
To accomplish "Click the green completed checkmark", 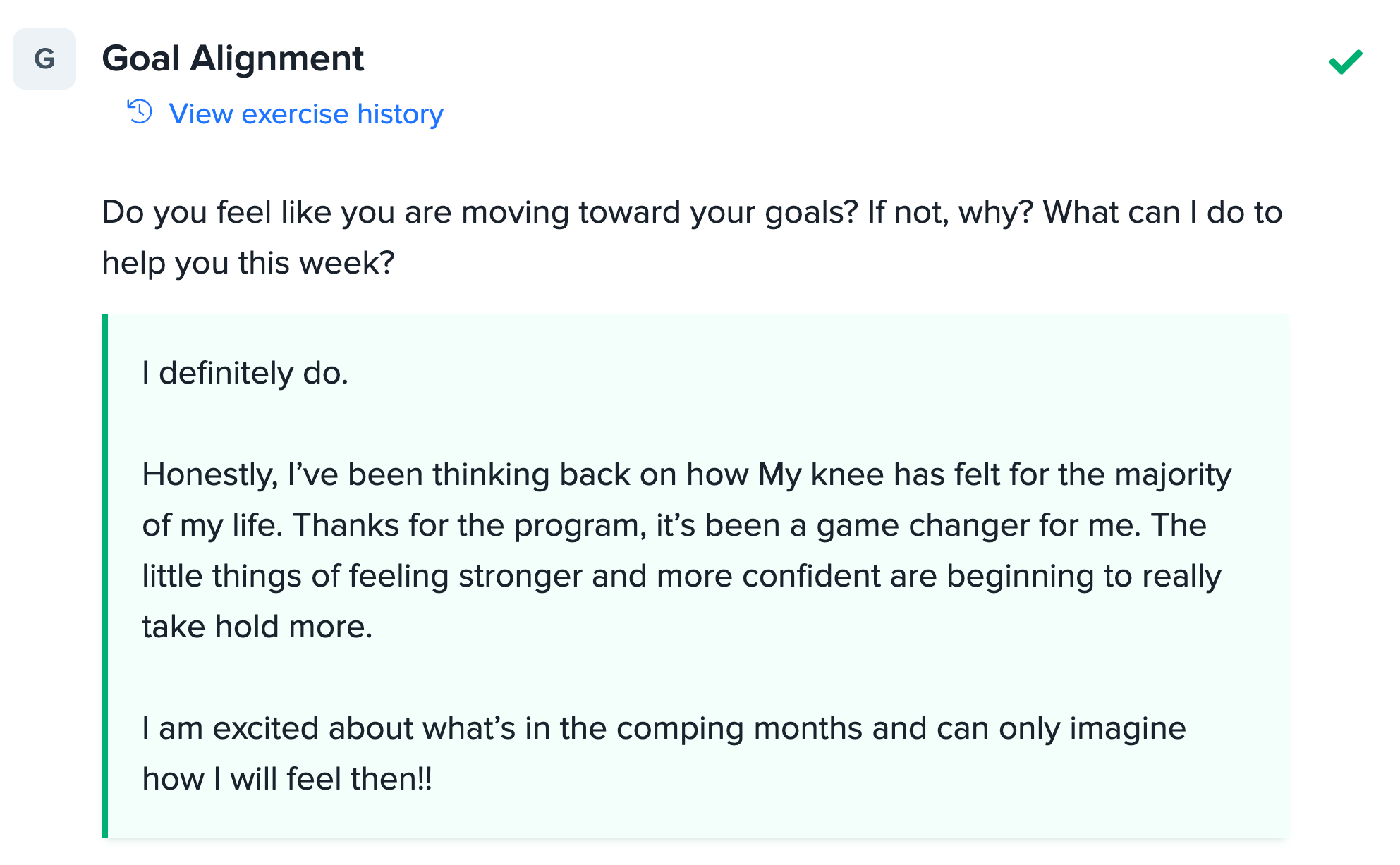I will tap(1345, 62).
